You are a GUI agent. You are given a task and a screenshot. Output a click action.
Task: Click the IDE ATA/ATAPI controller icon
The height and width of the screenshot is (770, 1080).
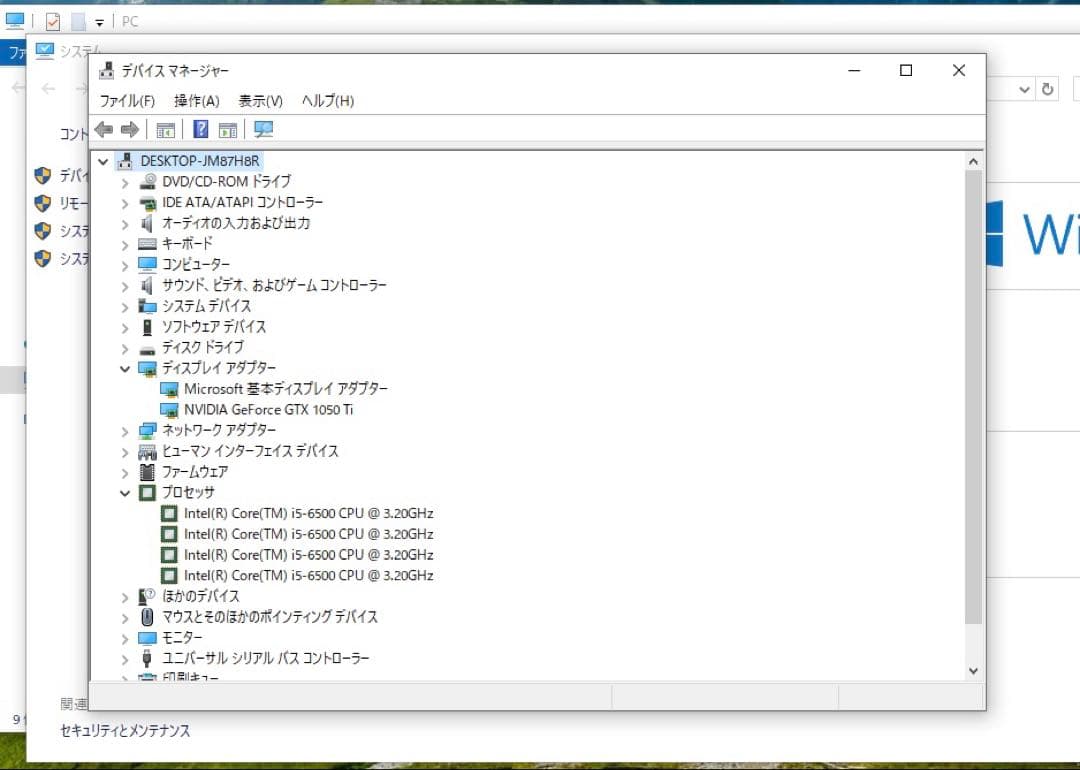(x=147, y=202)
